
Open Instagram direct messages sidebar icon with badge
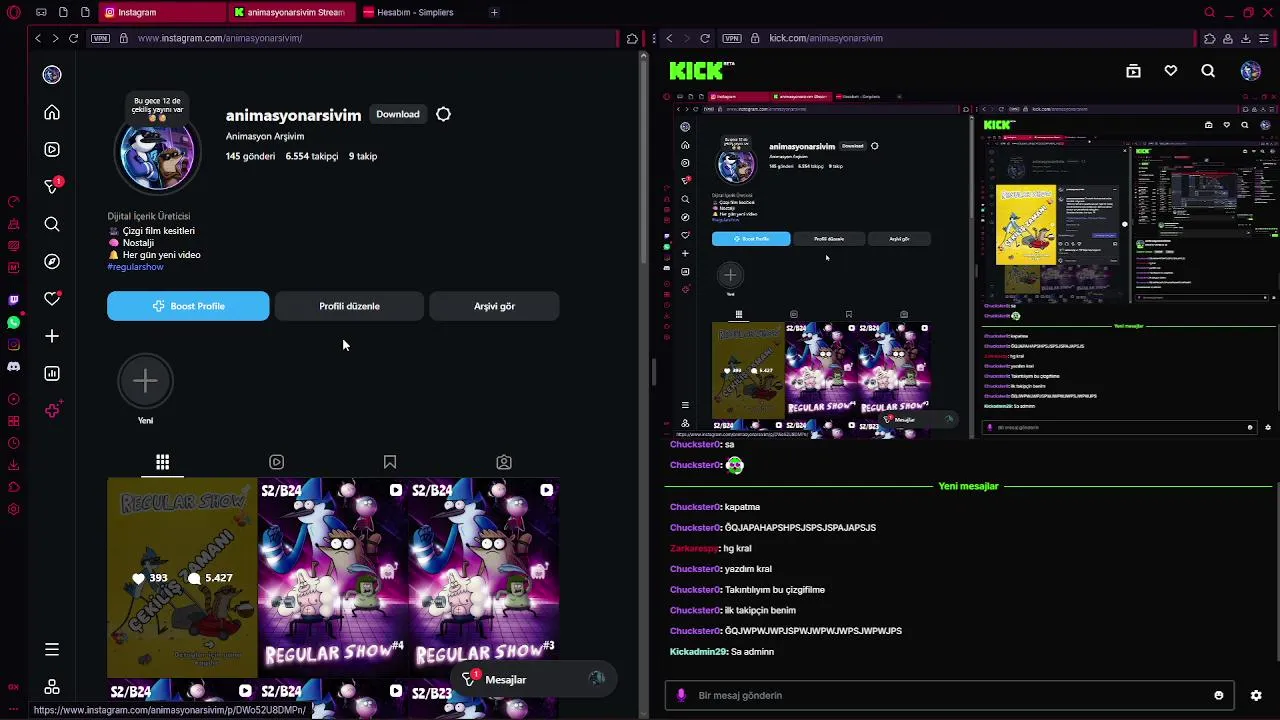[53, 186]
